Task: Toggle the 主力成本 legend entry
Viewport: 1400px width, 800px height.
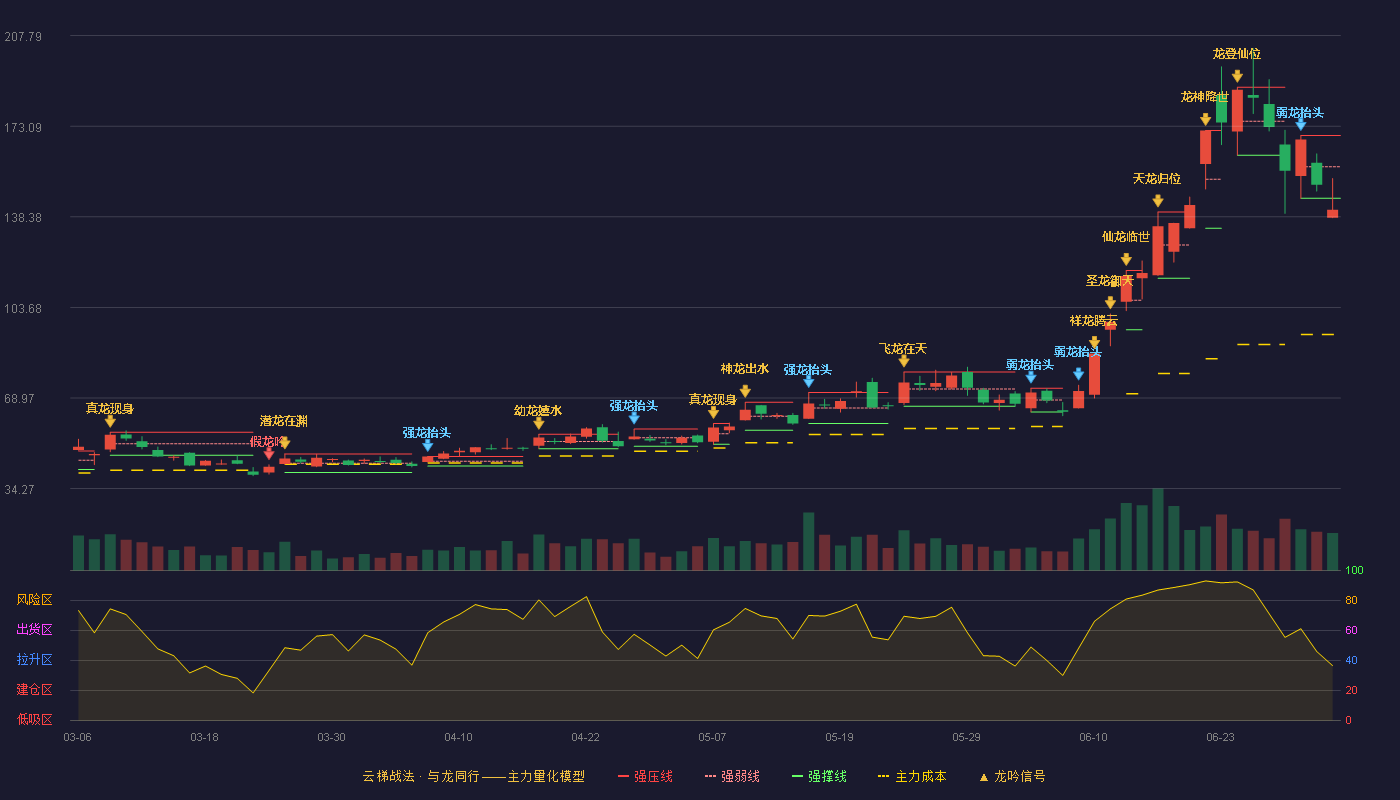Action: pos(912,776)
